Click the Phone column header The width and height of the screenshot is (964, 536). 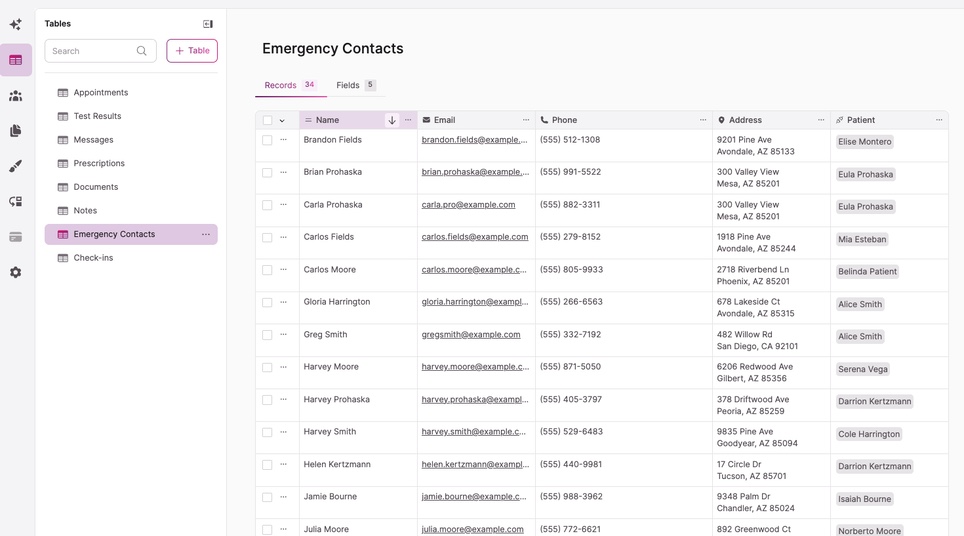pos(624,120)
